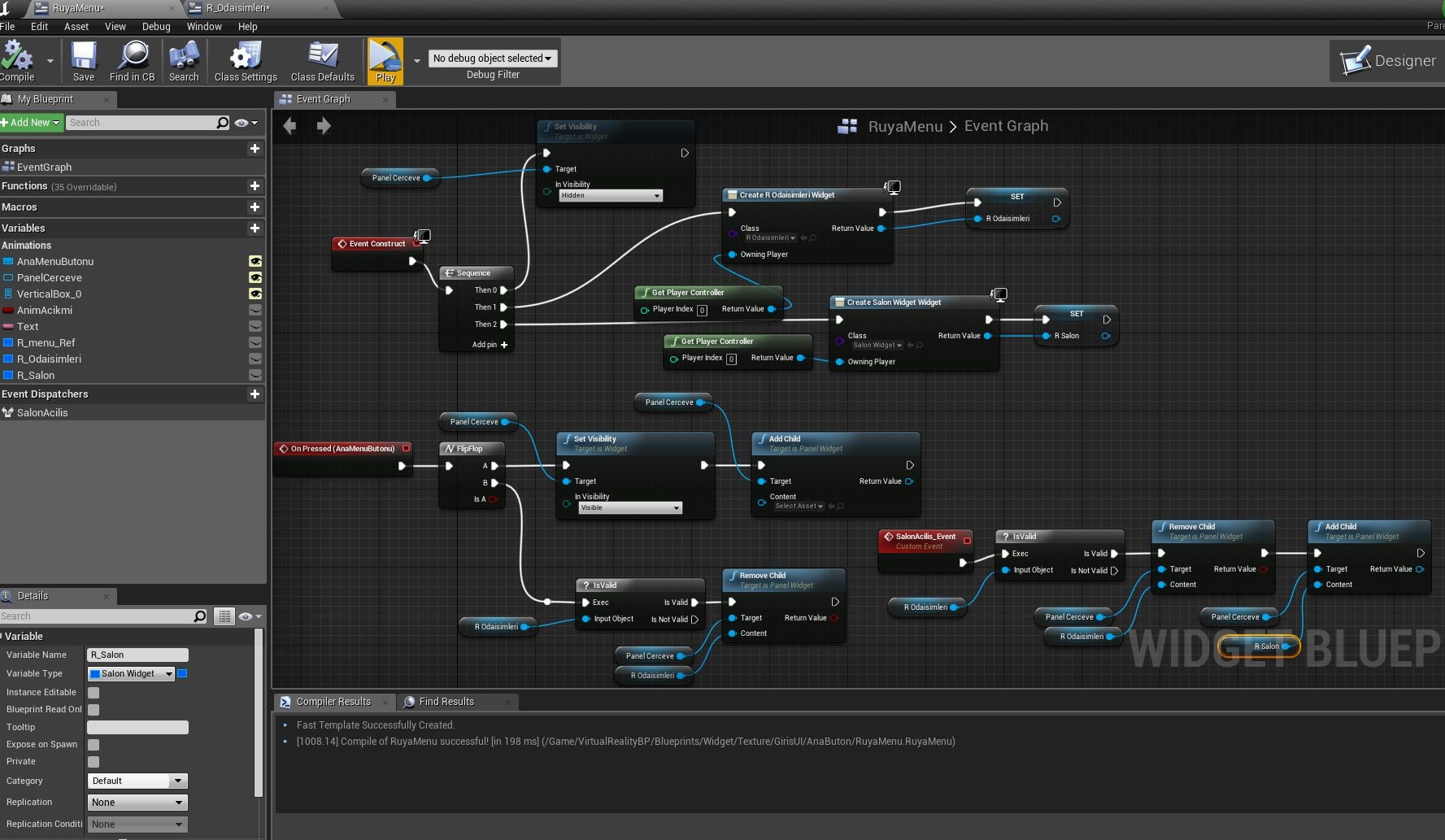Open Class Defaults

click(323, 61)
